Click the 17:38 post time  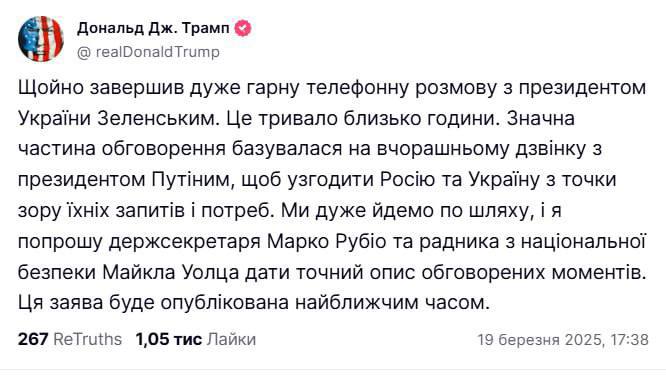pos(629,340)
